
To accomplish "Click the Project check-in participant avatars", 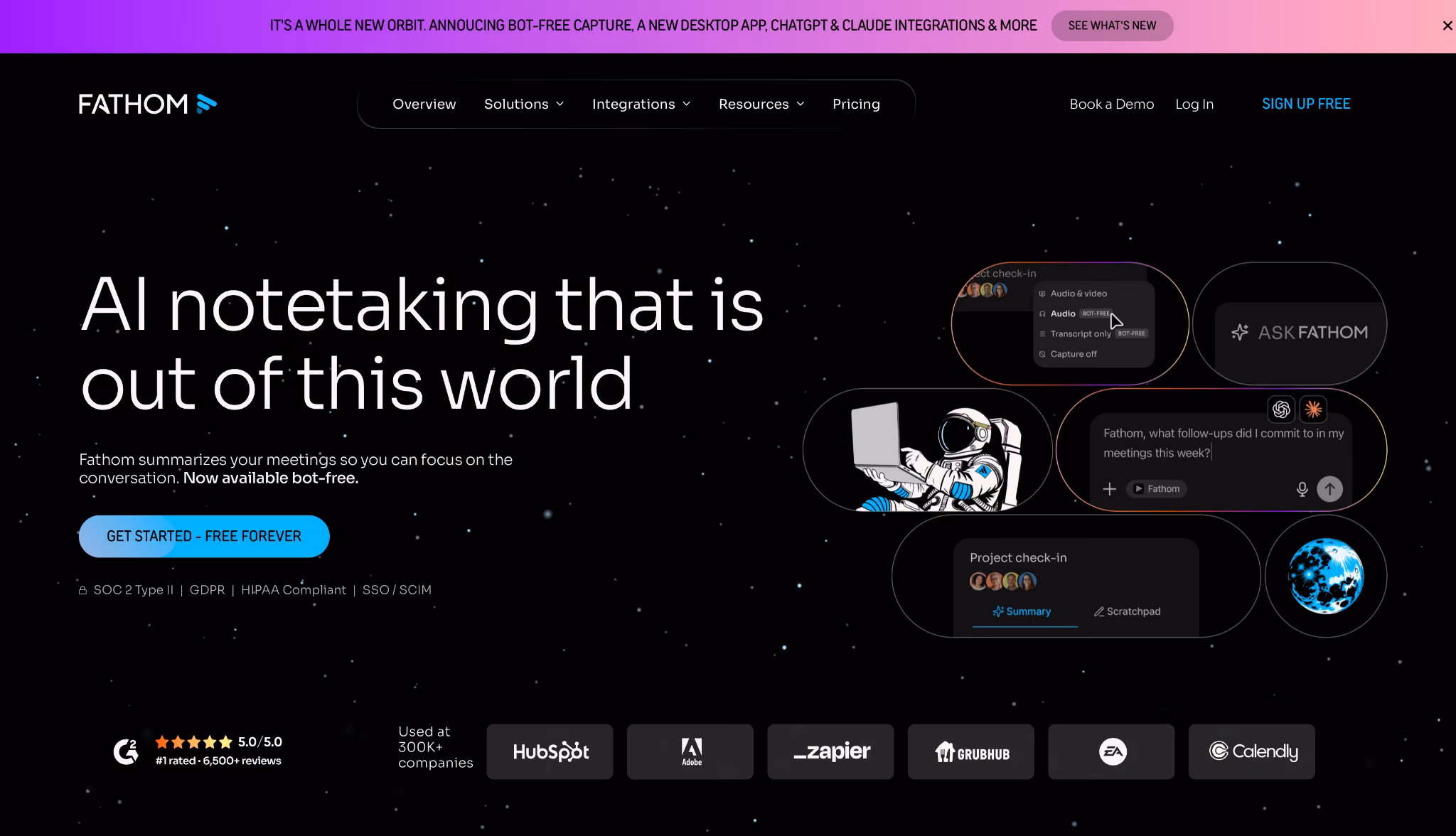I will tap(1003, 582).
